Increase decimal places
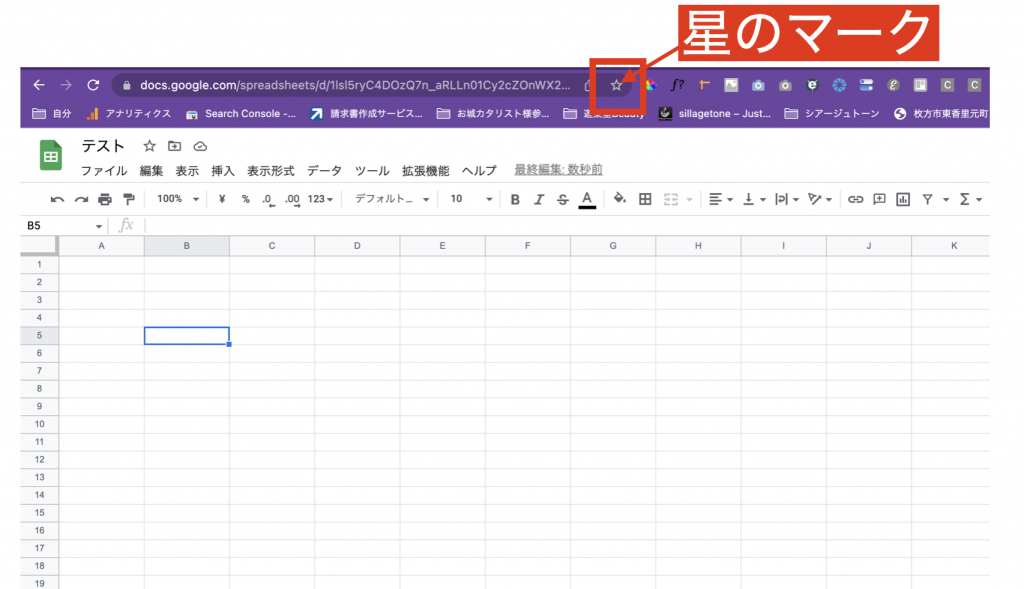This screenshot has height=589, width=1024. pos(292,200)
